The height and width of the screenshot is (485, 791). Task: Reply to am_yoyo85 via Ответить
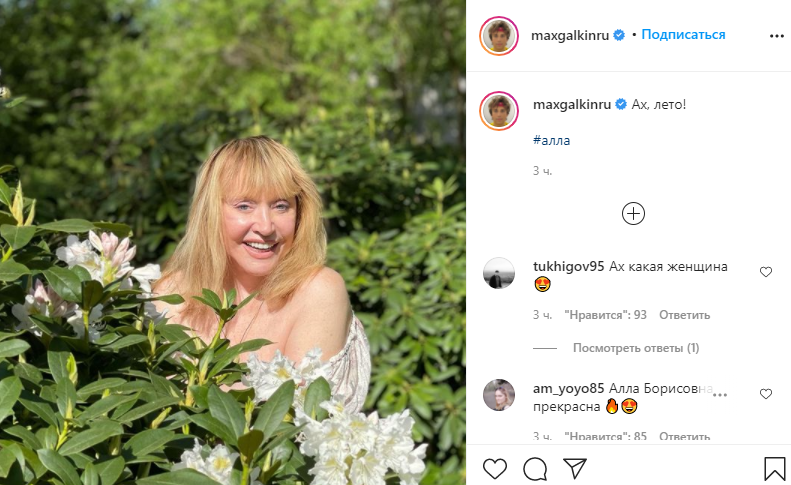tap(684, 437)
